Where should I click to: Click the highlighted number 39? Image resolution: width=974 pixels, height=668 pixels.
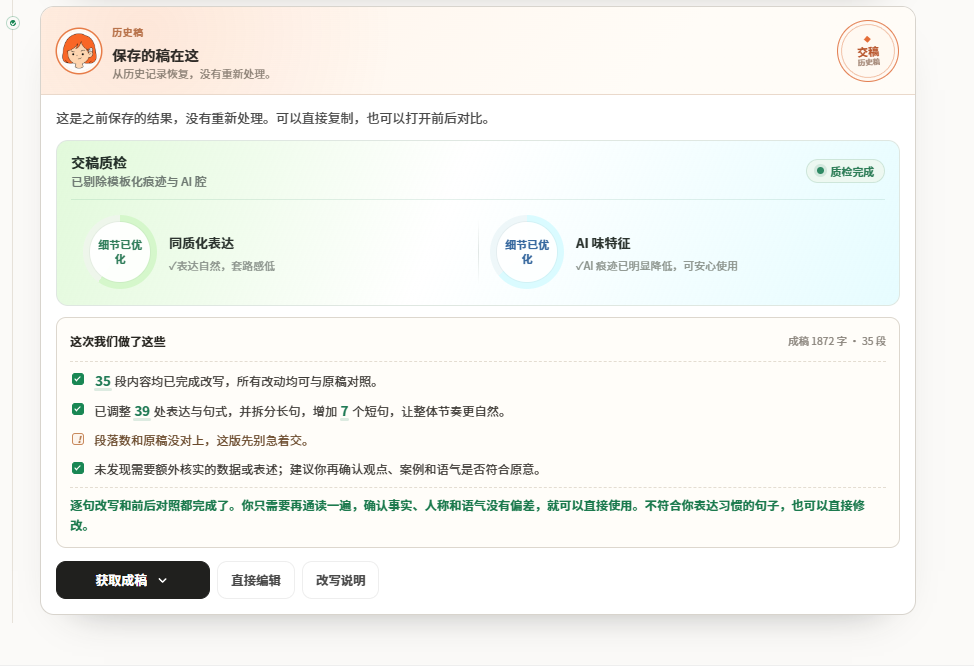[142, 411]
